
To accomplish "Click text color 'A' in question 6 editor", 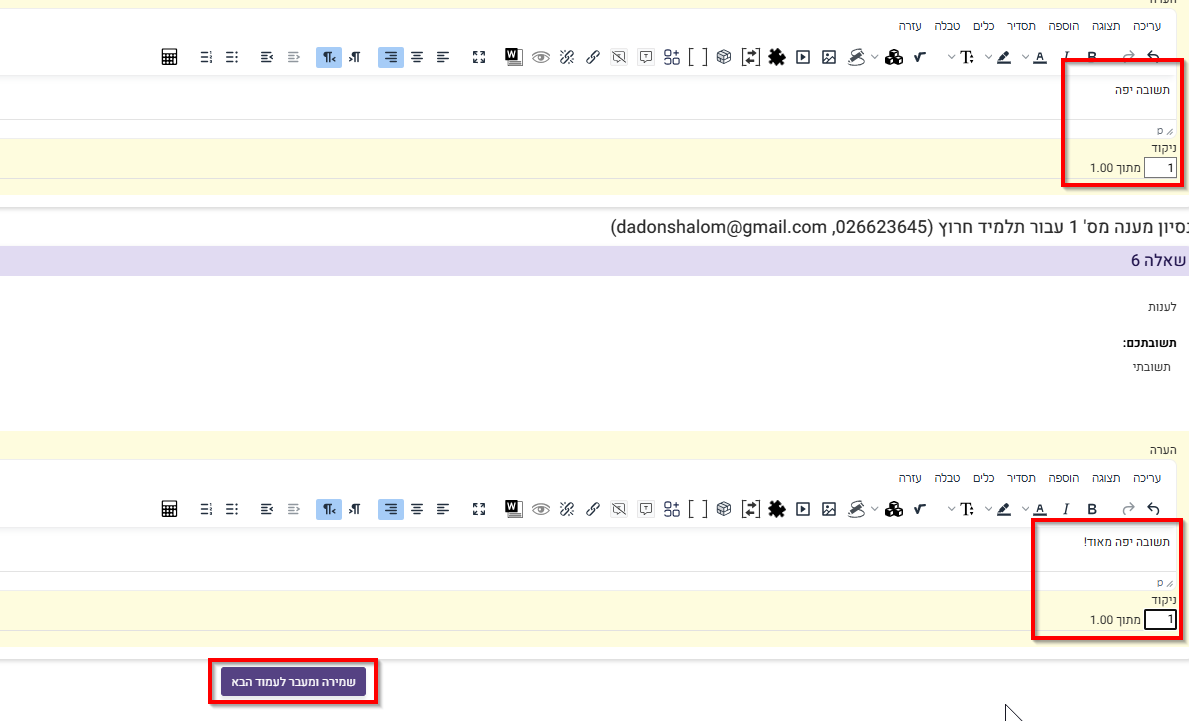I will coord(1040,509).
